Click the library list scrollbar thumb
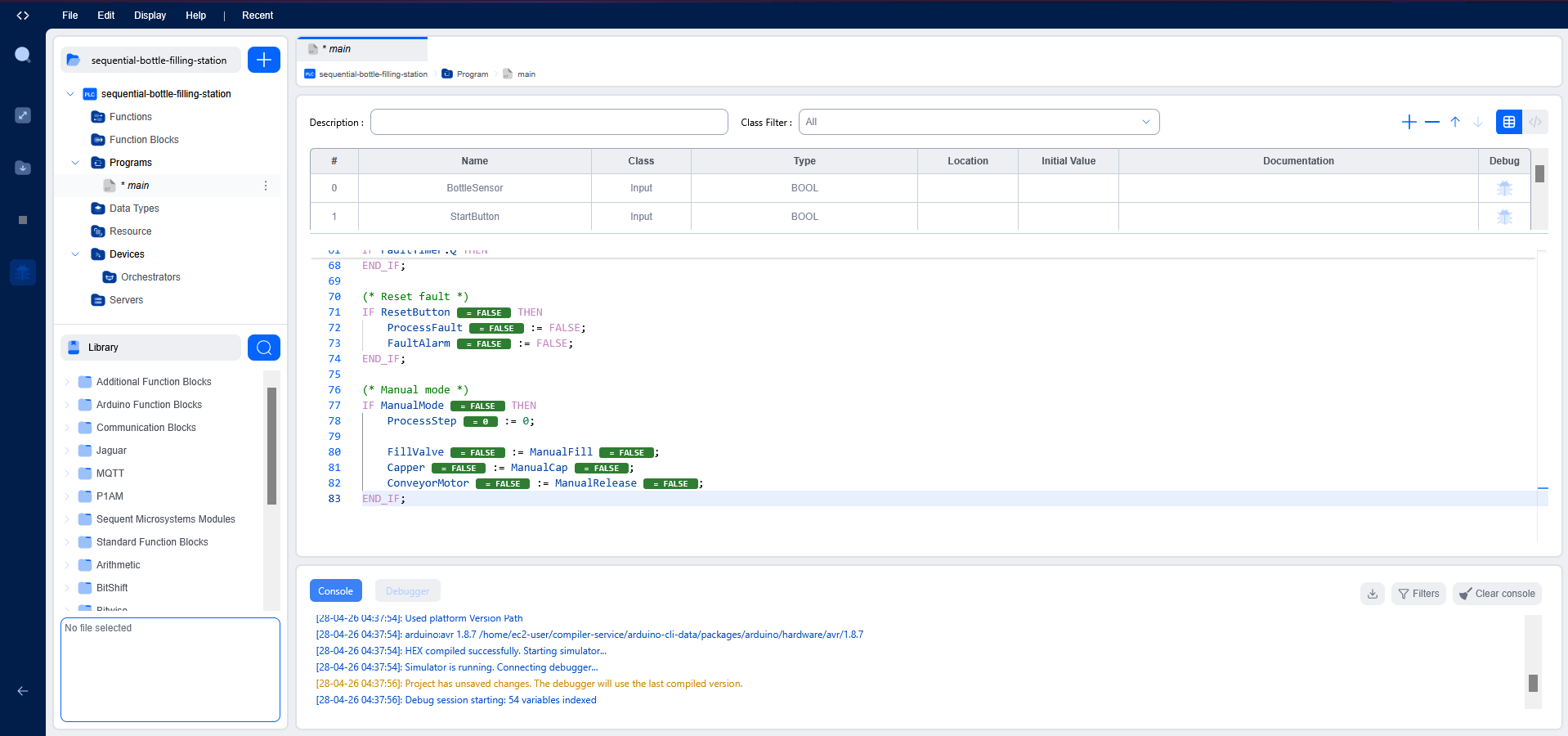The image size is (1568, 736). (x=271, y=447)
